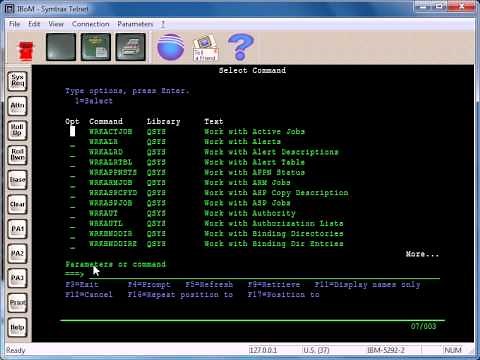Viewport: 480px width, 360px height.
Task: Click the F3=Exit function key text
Action: pyautogui.click(x=82, y=285)
